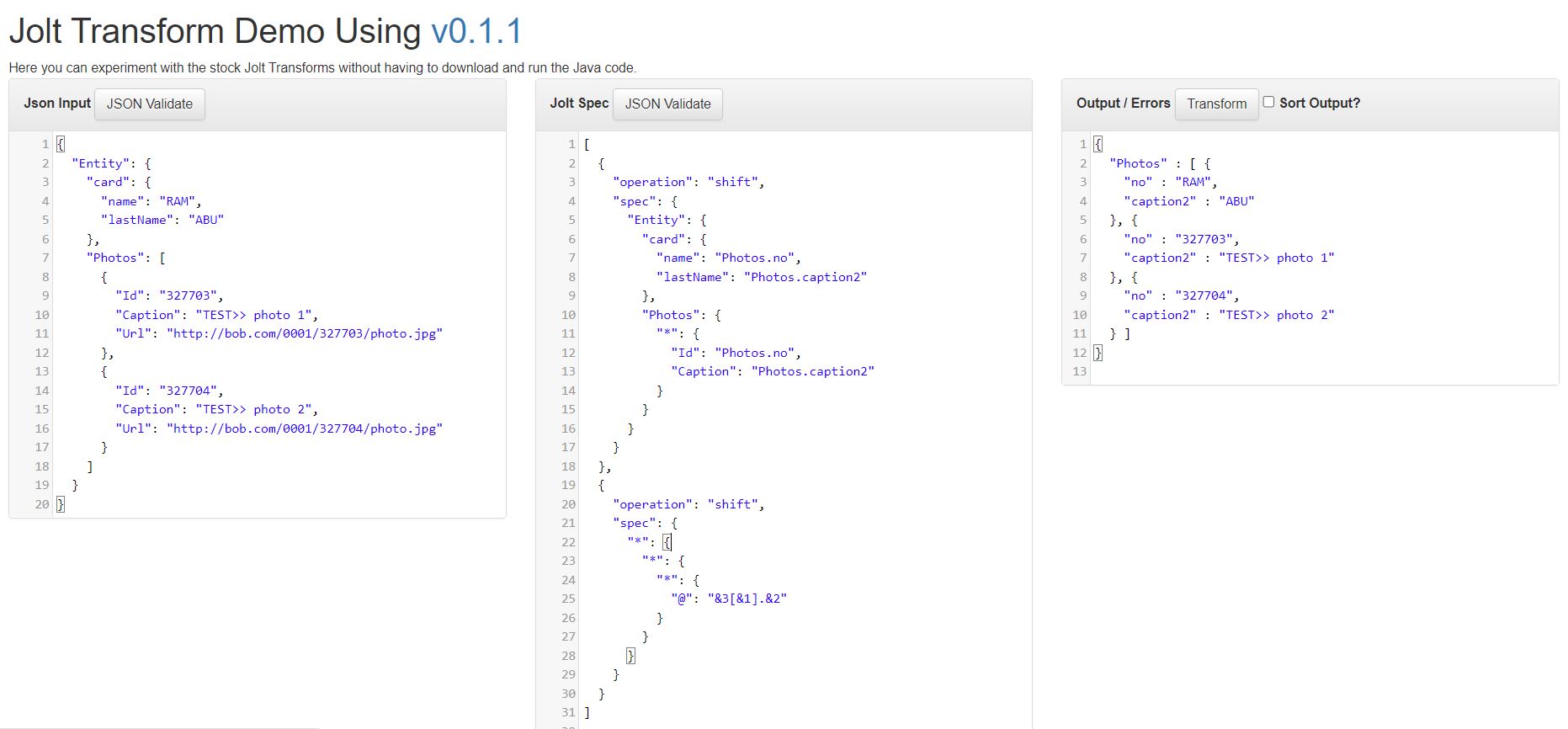Click the "Id": "327703" line in Json Input
The height and width of the screenshot is (729, 1568).
[x=170, y=295]
